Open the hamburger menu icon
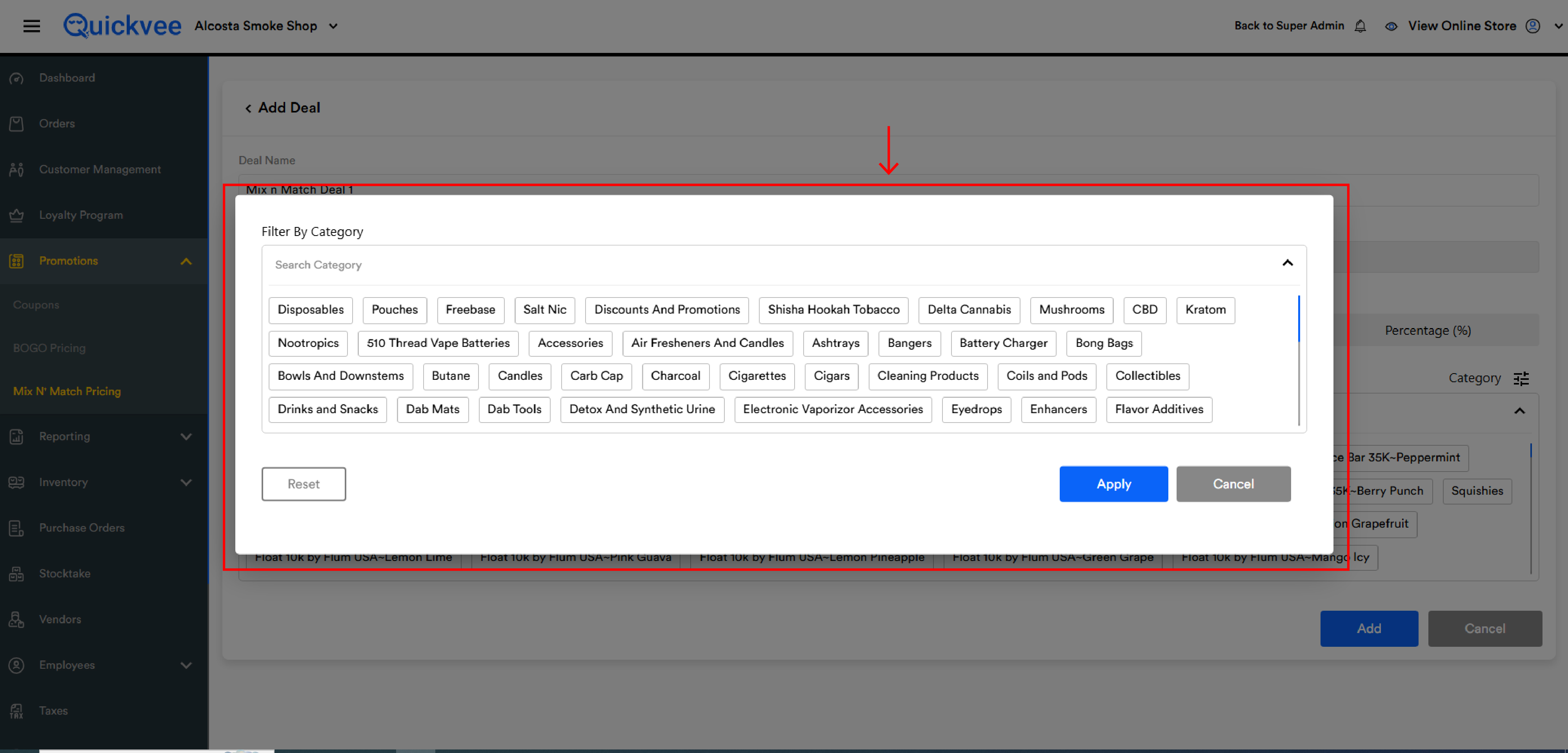This screenshot has height=753, width=1568. coord(32,26)
